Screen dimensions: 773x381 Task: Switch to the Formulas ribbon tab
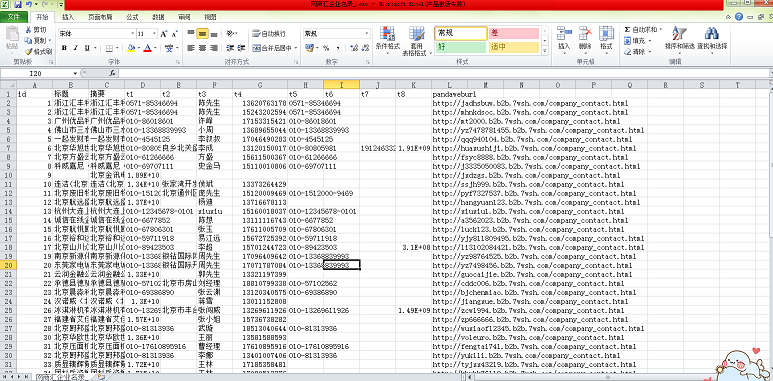coord(132,17)
